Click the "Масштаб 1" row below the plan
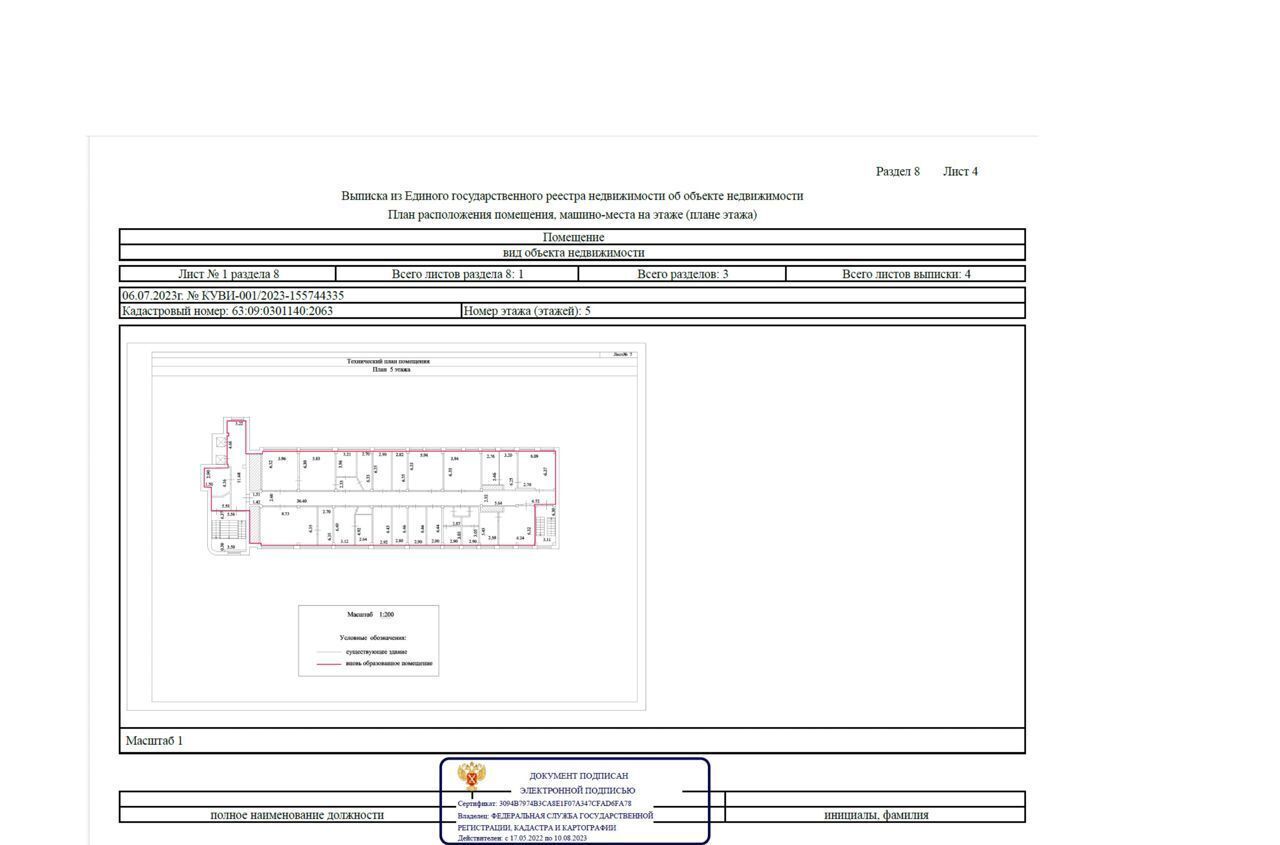The height and width of the screenshot is (845, 1280). point(573,741)
